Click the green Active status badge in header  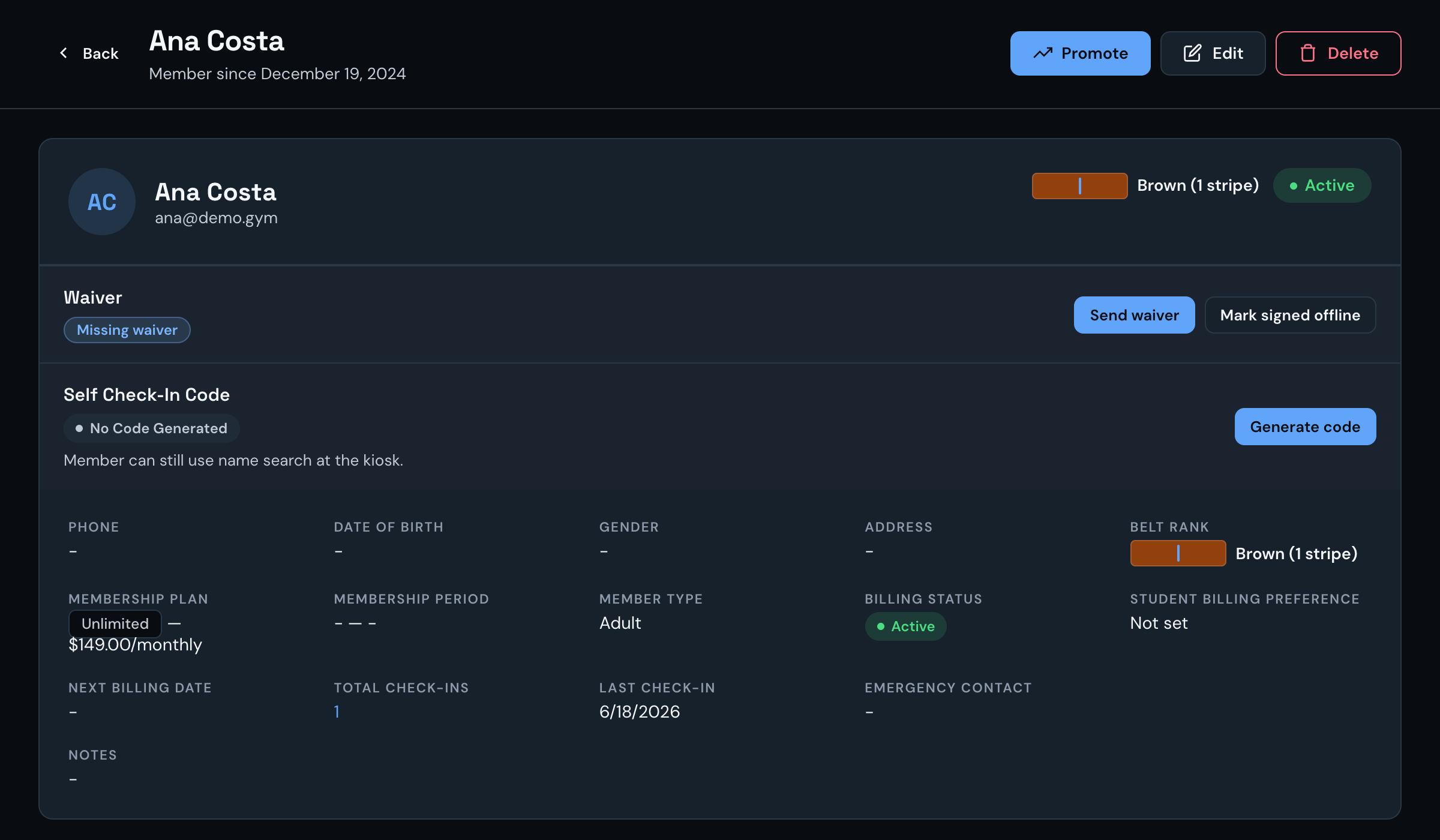coord(1322,185)
